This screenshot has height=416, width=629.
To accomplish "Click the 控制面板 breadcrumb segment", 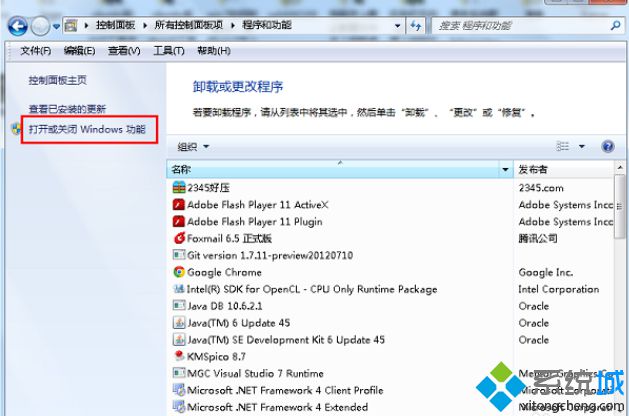I will 115,25.
